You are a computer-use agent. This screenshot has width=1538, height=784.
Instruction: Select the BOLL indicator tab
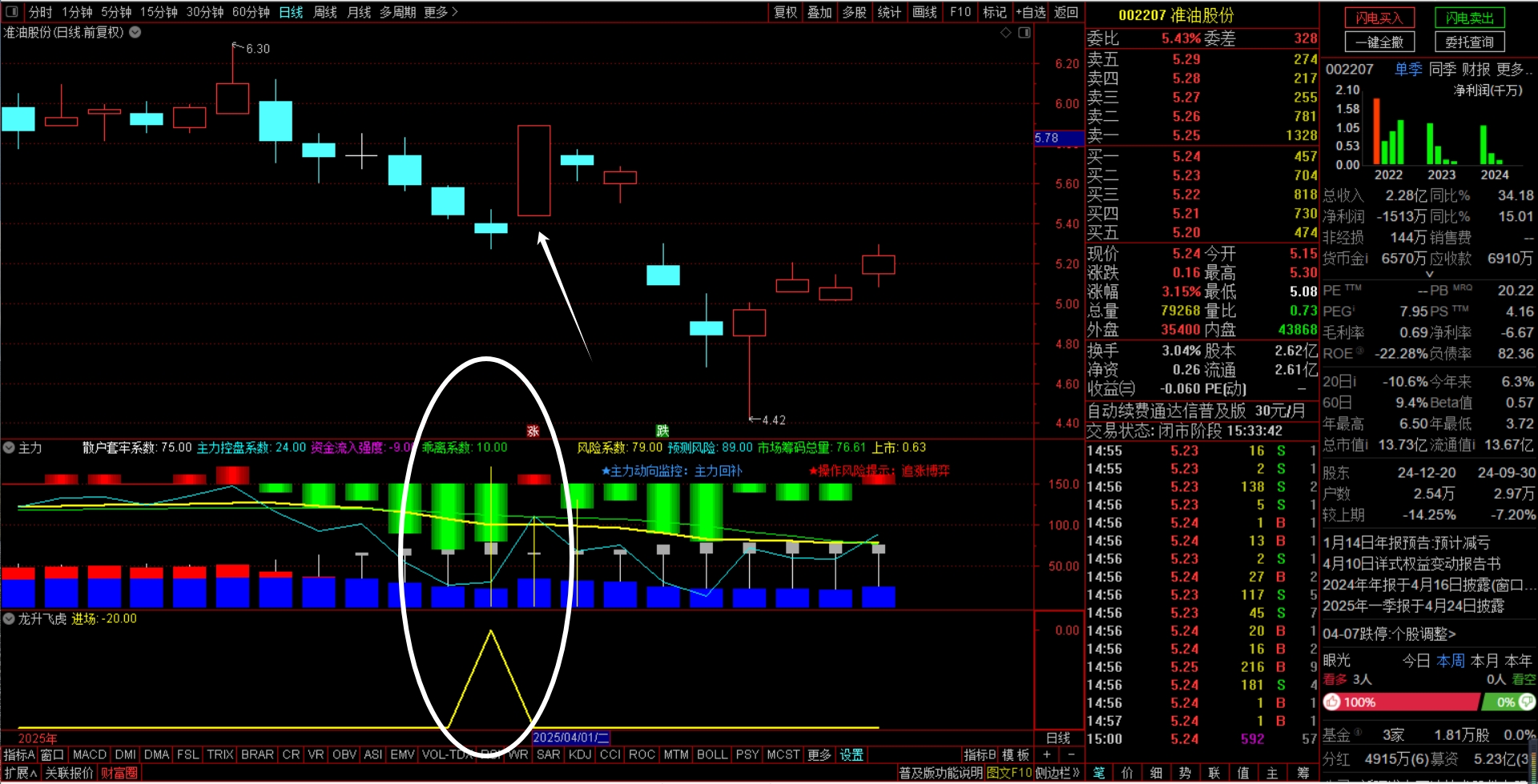coord(712,754)
